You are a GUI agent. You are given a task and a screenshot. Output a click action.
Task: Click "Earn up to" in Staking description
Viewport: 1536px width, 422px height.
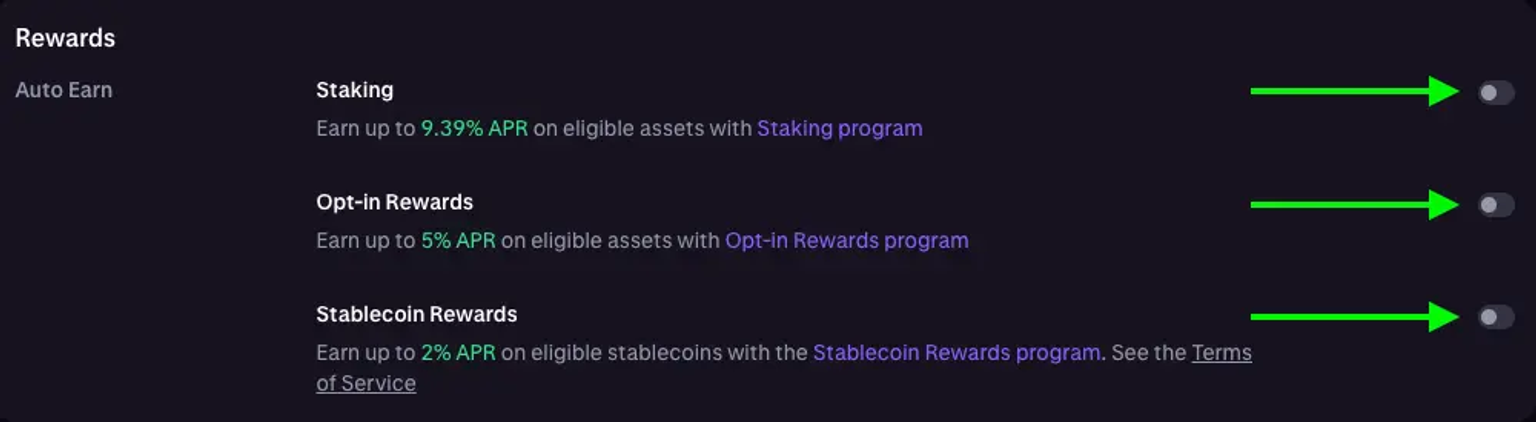[x=365, y=128]
